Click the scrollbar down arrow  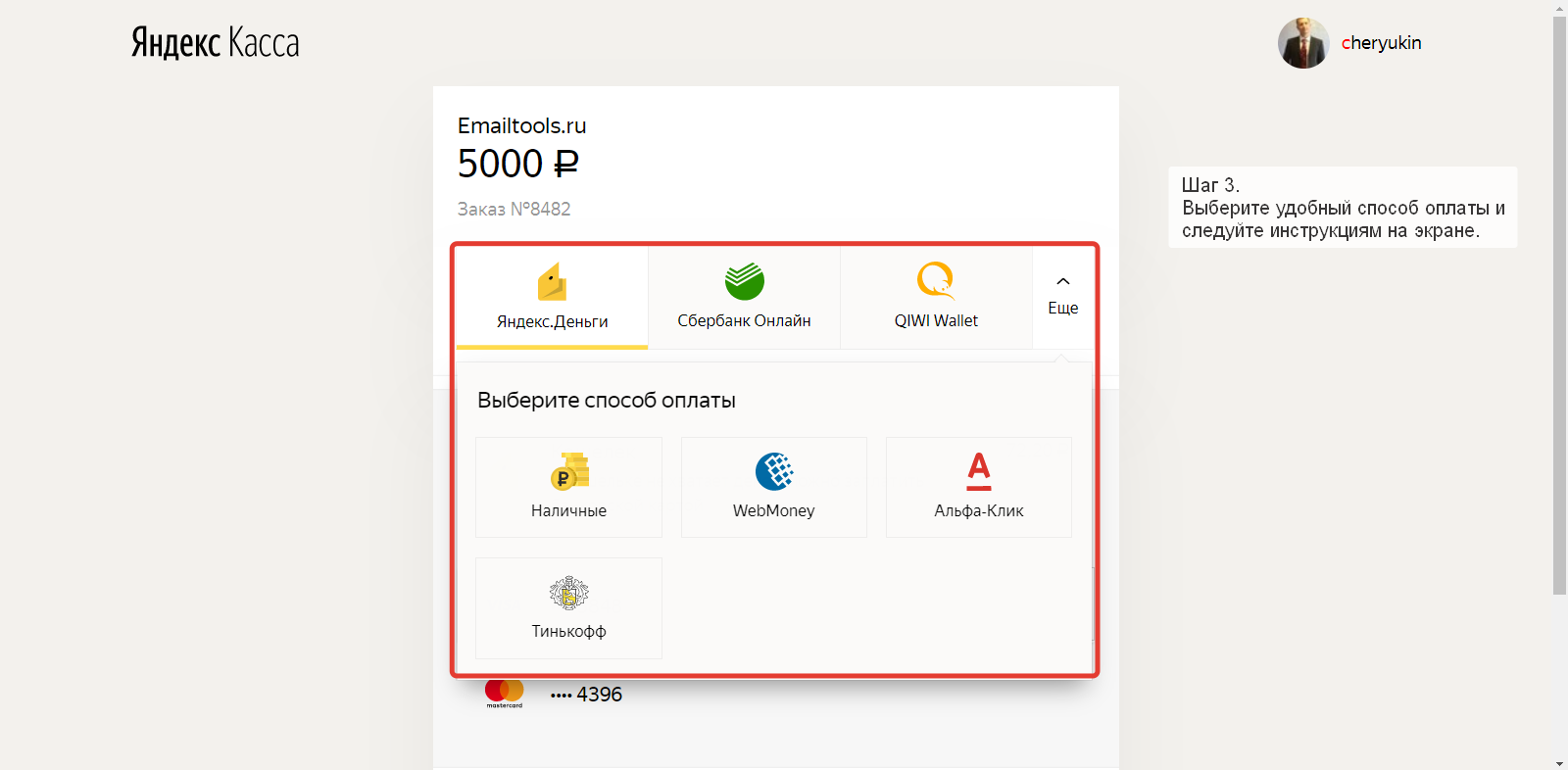click(1559, 763)
